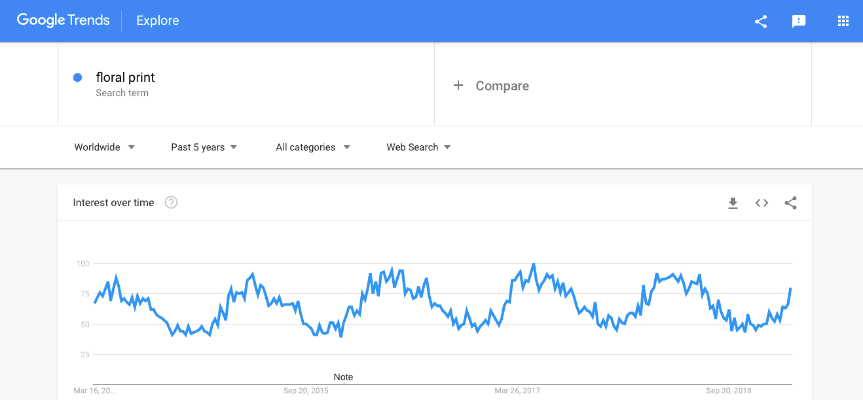Open help for Interest over time
The image size is (863, 400).
click(x=171, y=203)
